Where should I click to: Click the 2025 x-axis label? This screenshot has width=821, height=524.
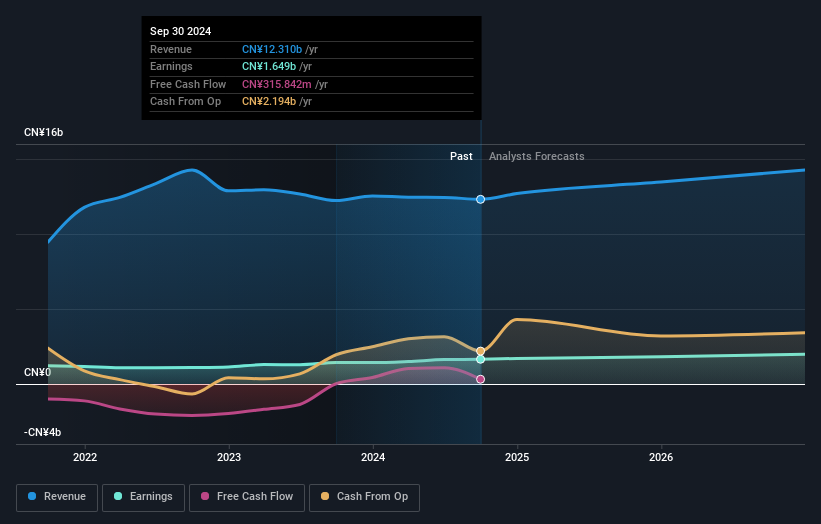coord(517,458)
